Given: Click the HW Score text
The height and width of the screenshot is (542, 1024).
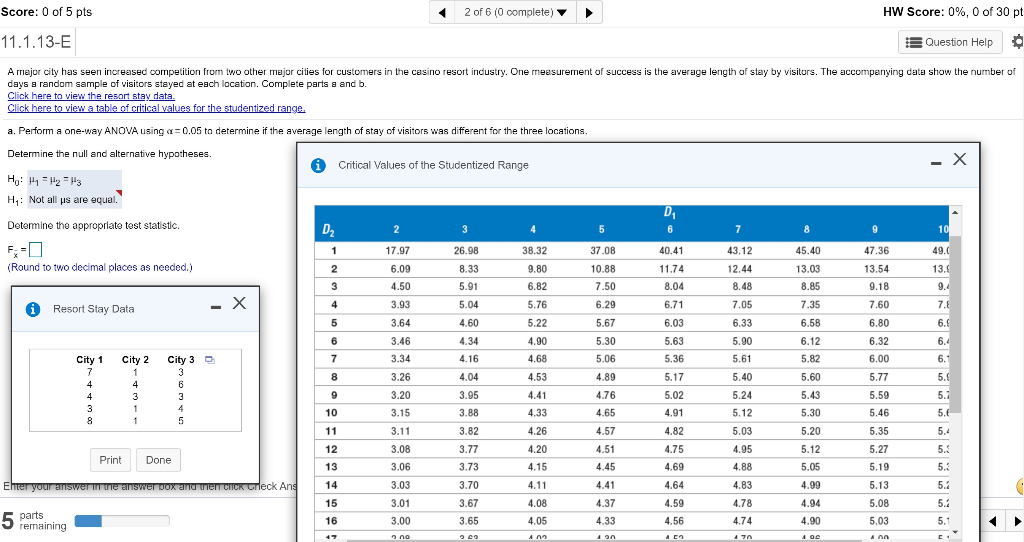Looking at the screenshot, I should point(953,12).
